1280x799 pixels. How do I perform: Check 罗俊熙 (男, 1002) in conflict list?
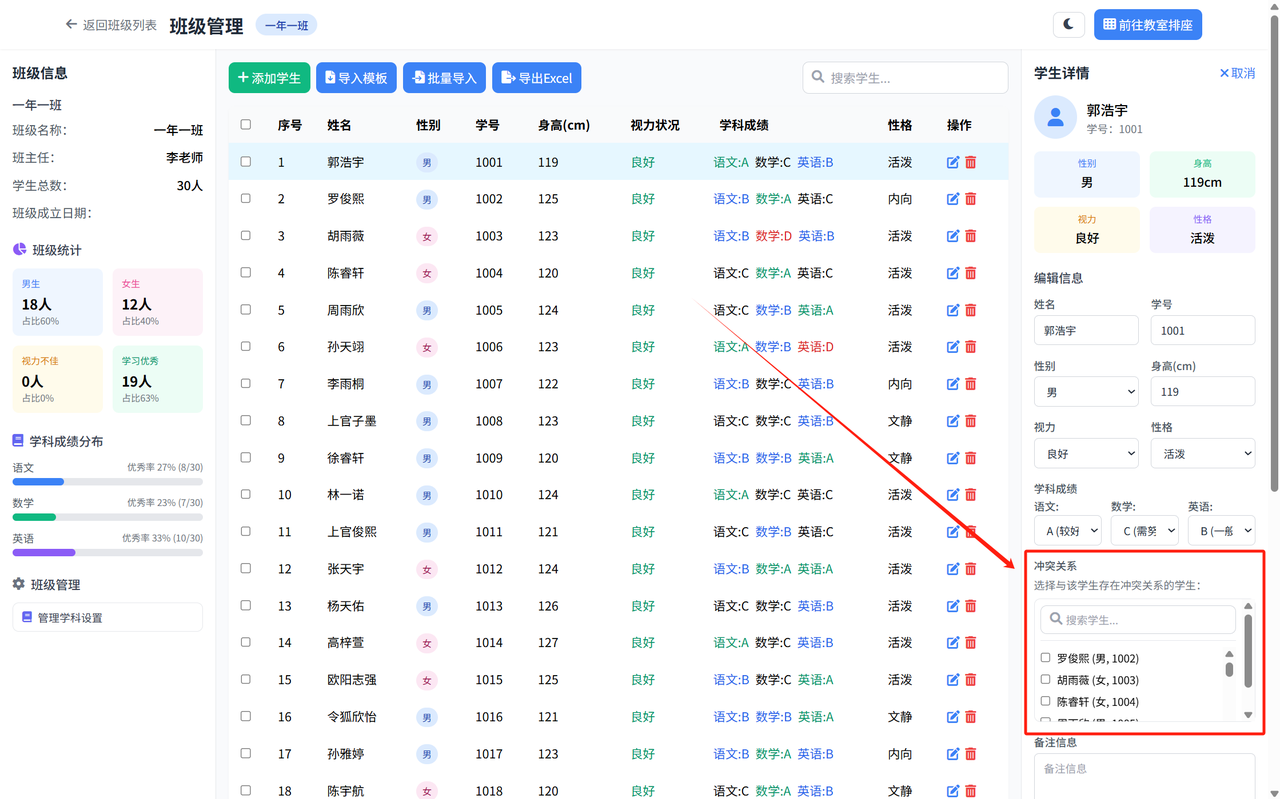[1046, 658]
